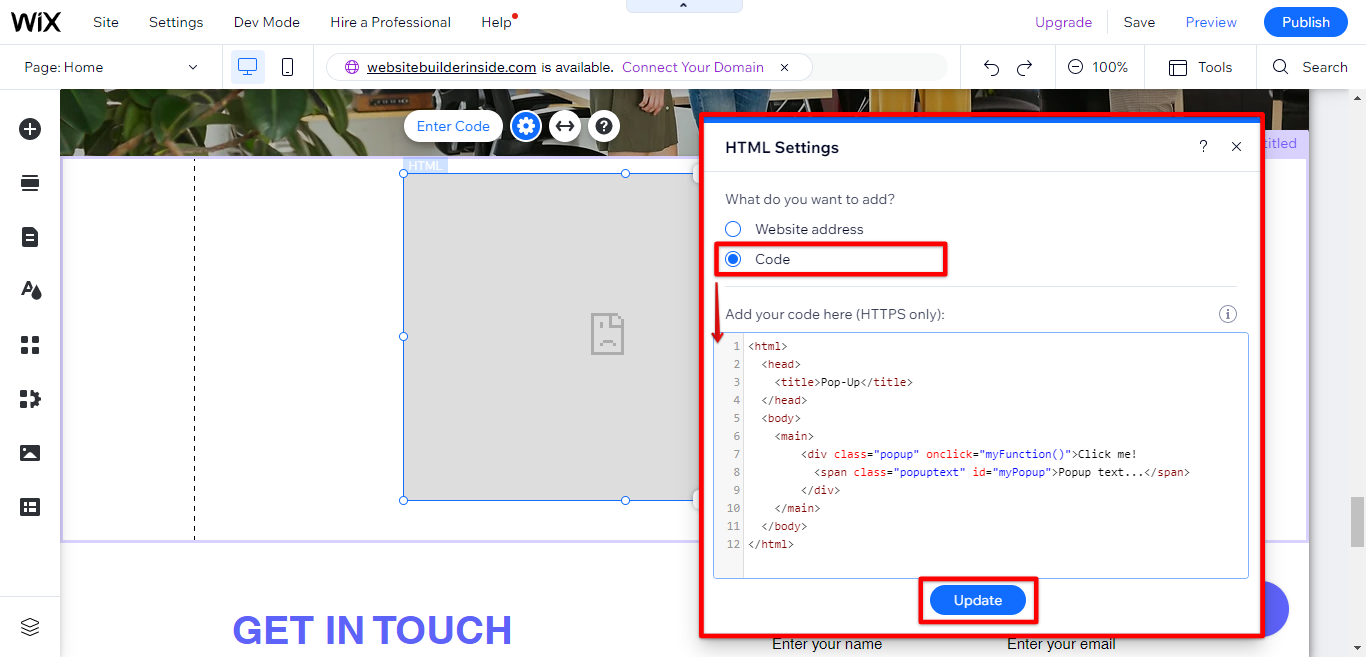1366x657 pixels.
Task: Click the stretch icon on the element toolbar
Action: click(565, 125)
